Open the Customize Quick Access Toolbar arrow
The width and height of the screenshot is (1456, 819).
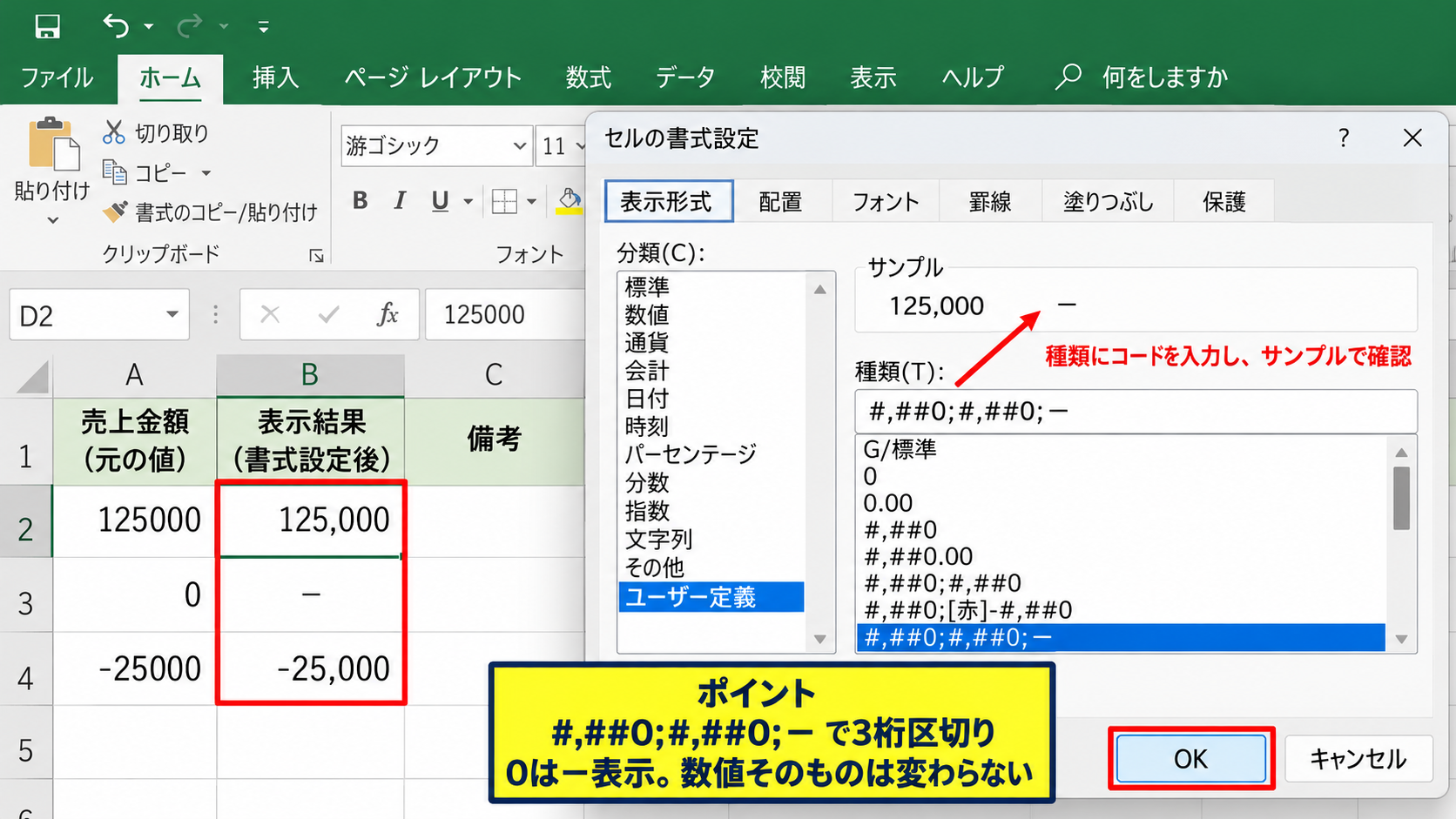point(263,27)
